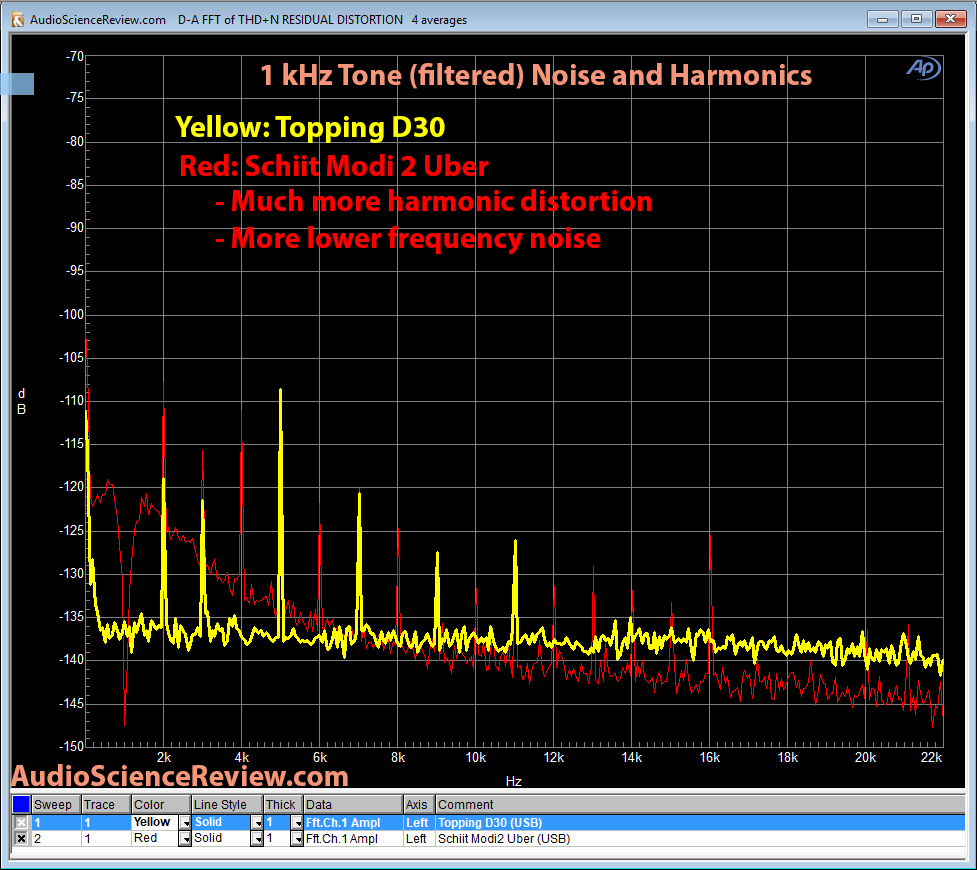The height and width of the screenshot is (870, 977).
Task: Open the Red color dropdown
Action: pos(185,839)
